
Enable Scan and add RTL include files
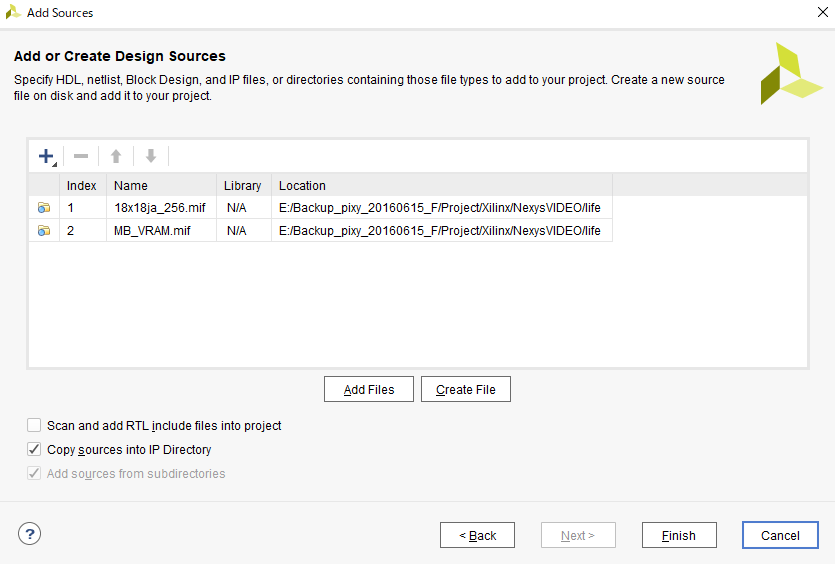point(34,425)
